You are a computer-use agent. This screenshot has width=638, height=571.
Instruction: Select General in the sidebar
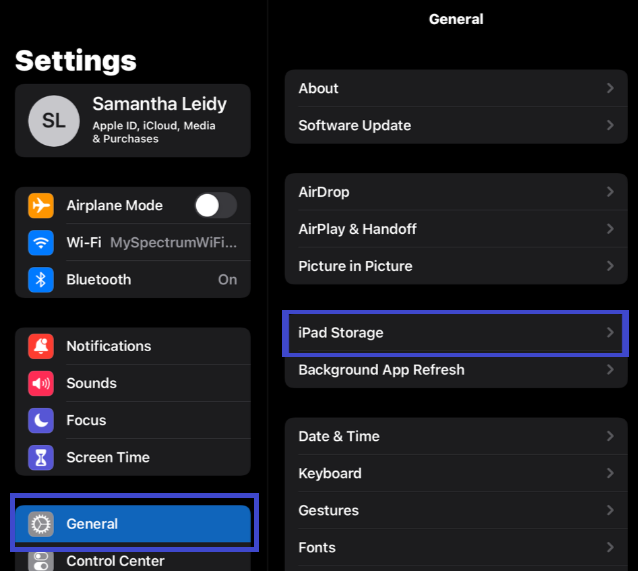pyautogui.click(x=133, y=524)
